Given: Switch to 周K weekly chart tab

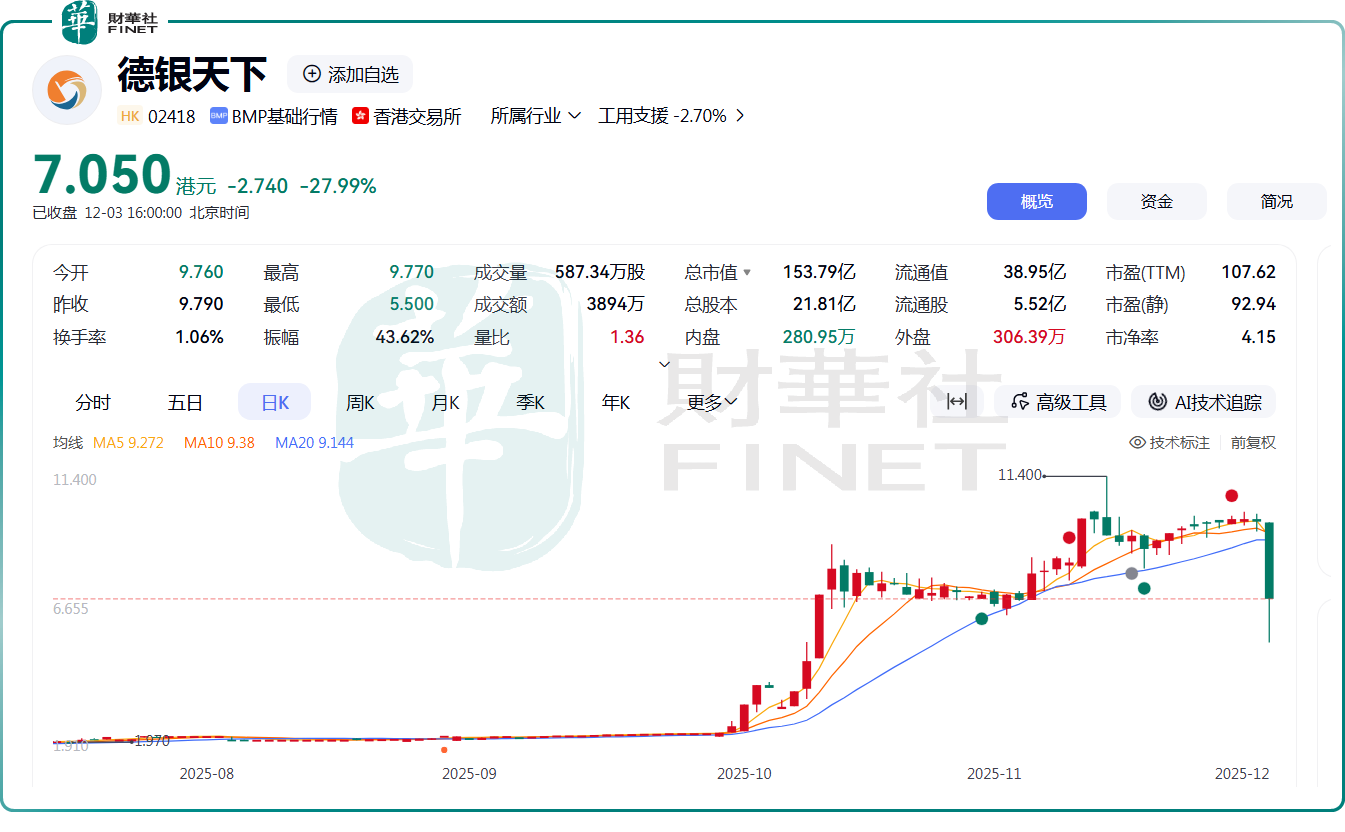Looking at the screenshot, I should point(360,402).
